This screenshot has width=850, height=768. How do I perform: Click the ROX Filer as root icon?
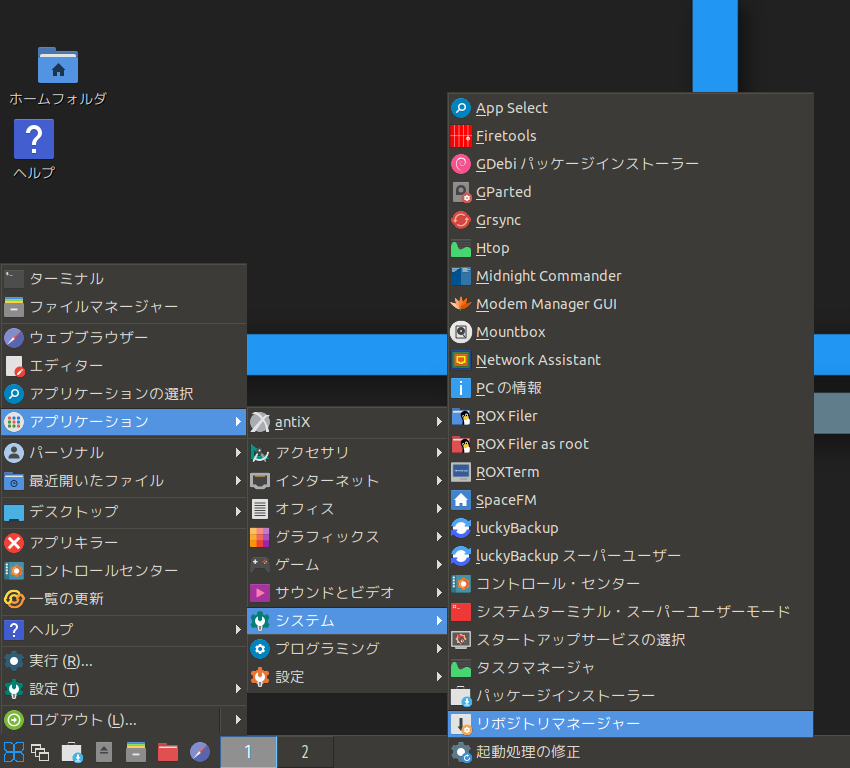point(461,444)
